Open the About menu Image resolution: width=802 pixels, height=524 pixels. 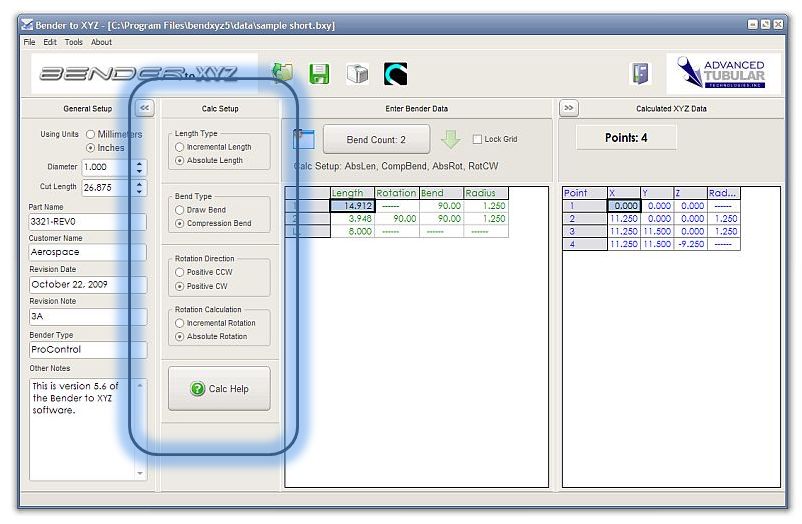[x=102, y=42]
